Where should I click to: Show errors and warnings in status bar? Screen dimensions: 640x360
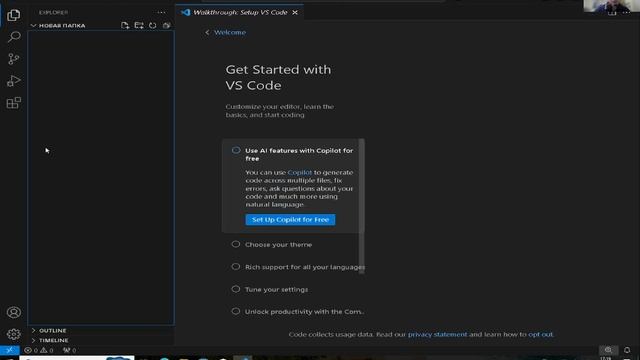[39, 350]
